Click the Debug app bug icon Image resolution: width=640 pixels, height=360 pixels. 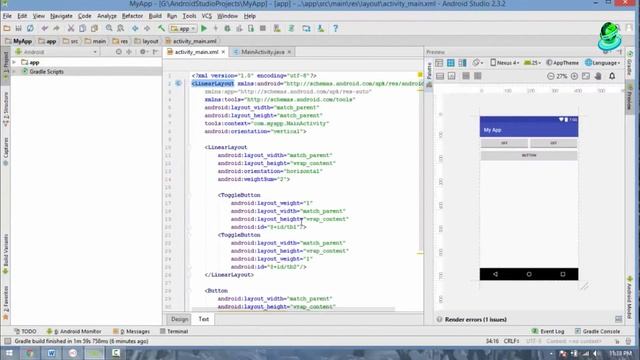(x=227, y=29)
